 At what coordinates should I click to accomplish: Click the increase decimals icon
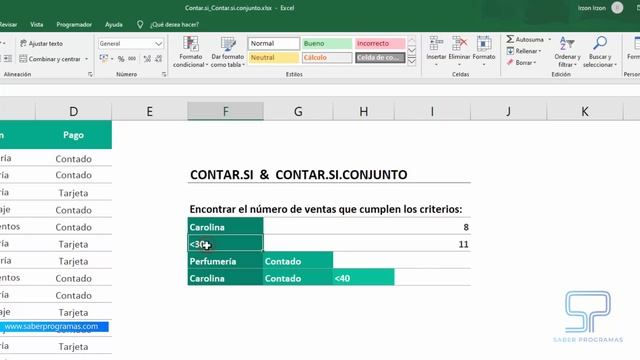tap(147, 59)
